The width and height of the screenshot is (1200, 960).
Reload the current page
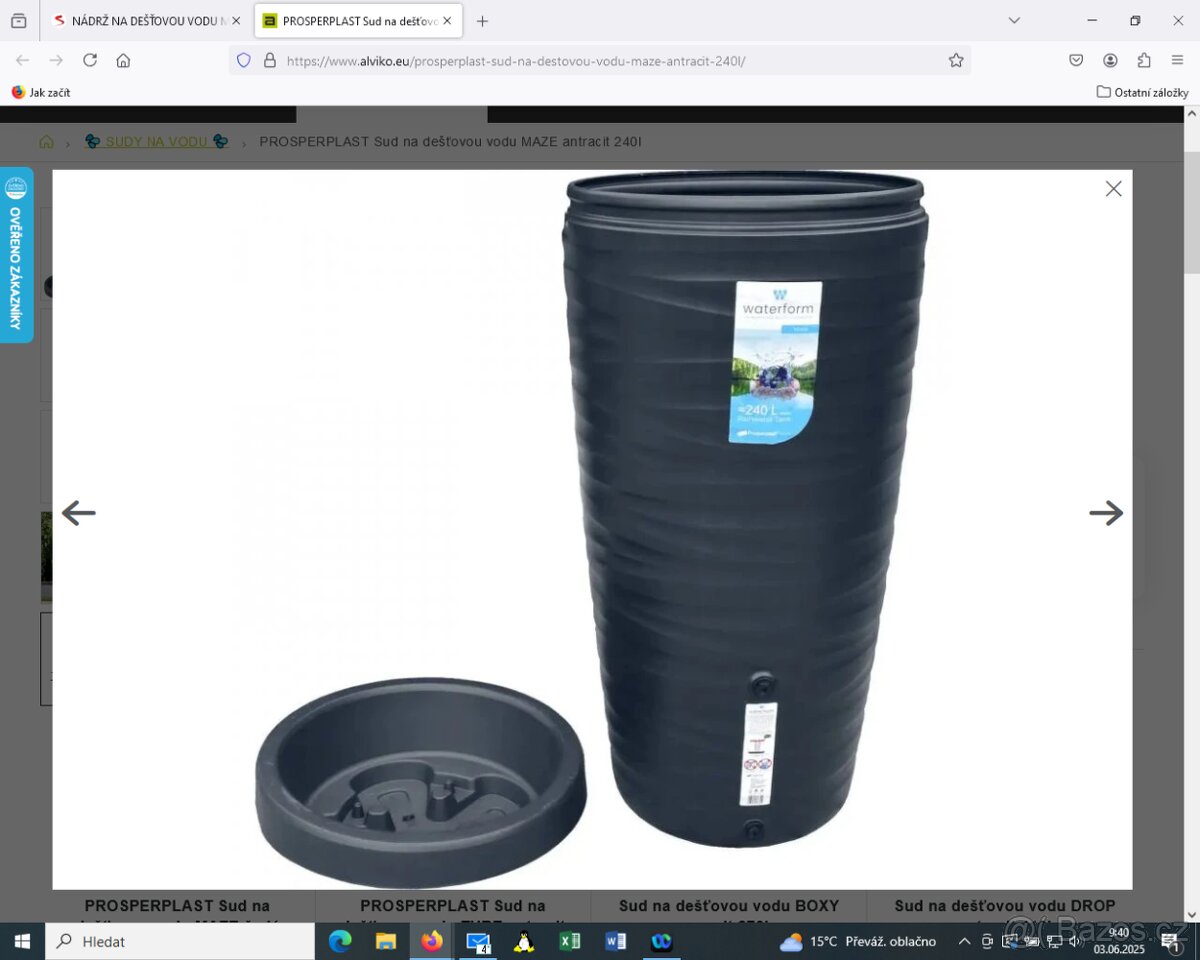[90, 60]
